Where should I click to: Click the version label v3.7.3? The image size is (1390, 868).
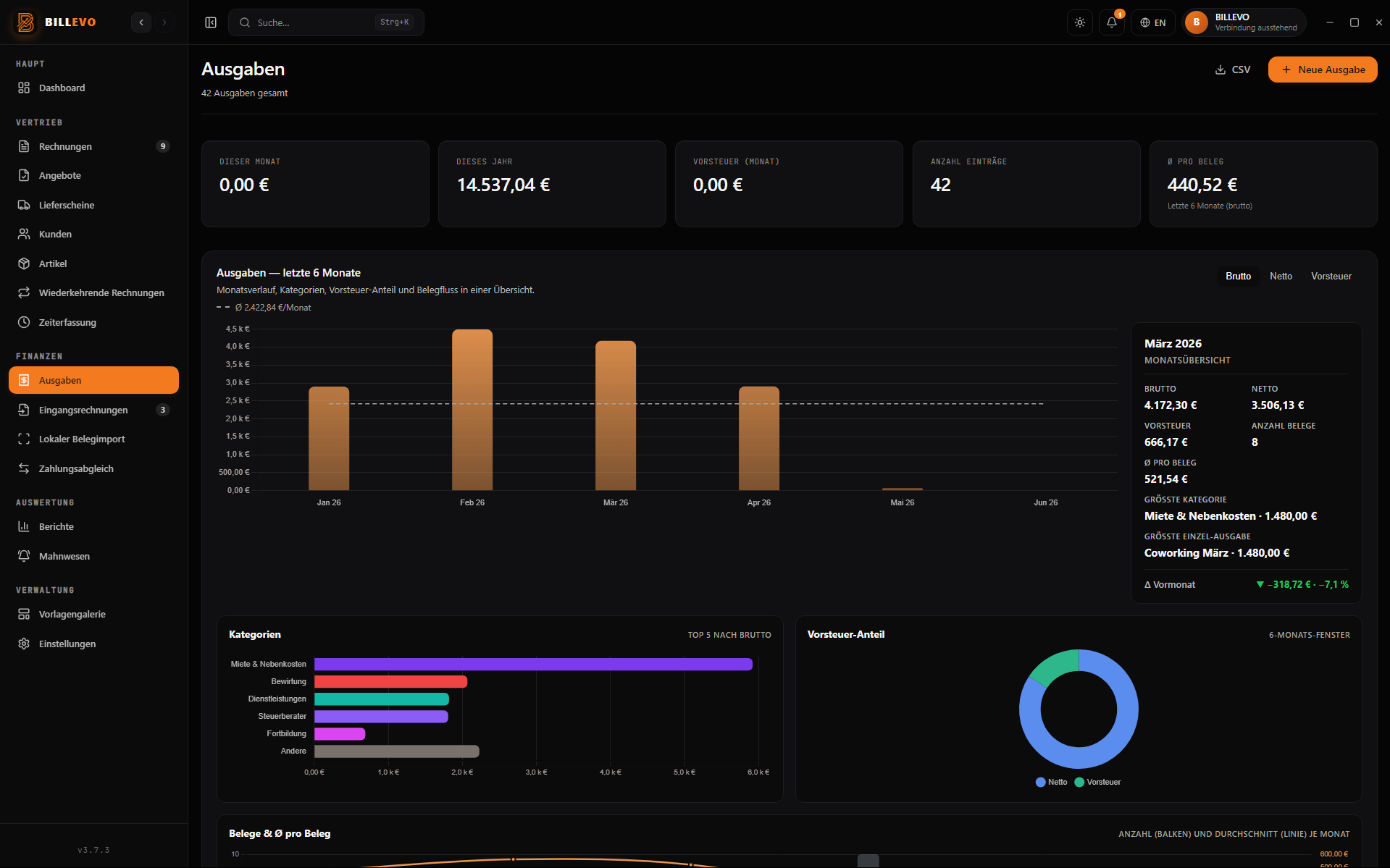[x=93, y=850]
